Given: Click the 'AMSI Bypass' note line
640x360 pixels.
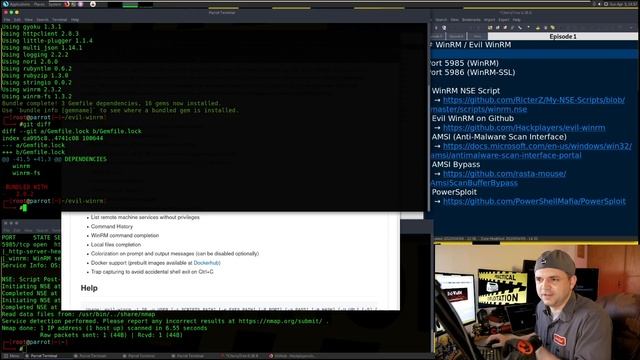Looking at the screenshot, I should pos(456,164).
